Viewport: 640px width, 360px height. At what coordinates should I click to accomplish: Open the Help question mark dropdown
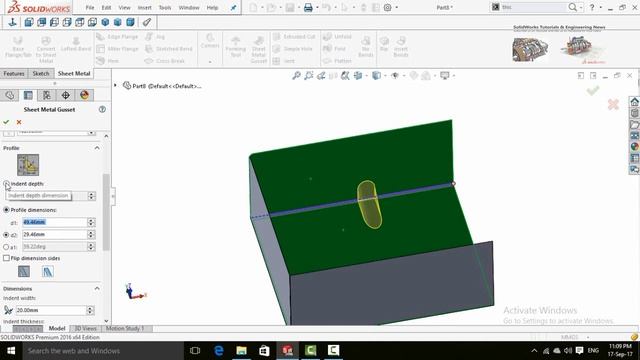[x=601, y=7]
